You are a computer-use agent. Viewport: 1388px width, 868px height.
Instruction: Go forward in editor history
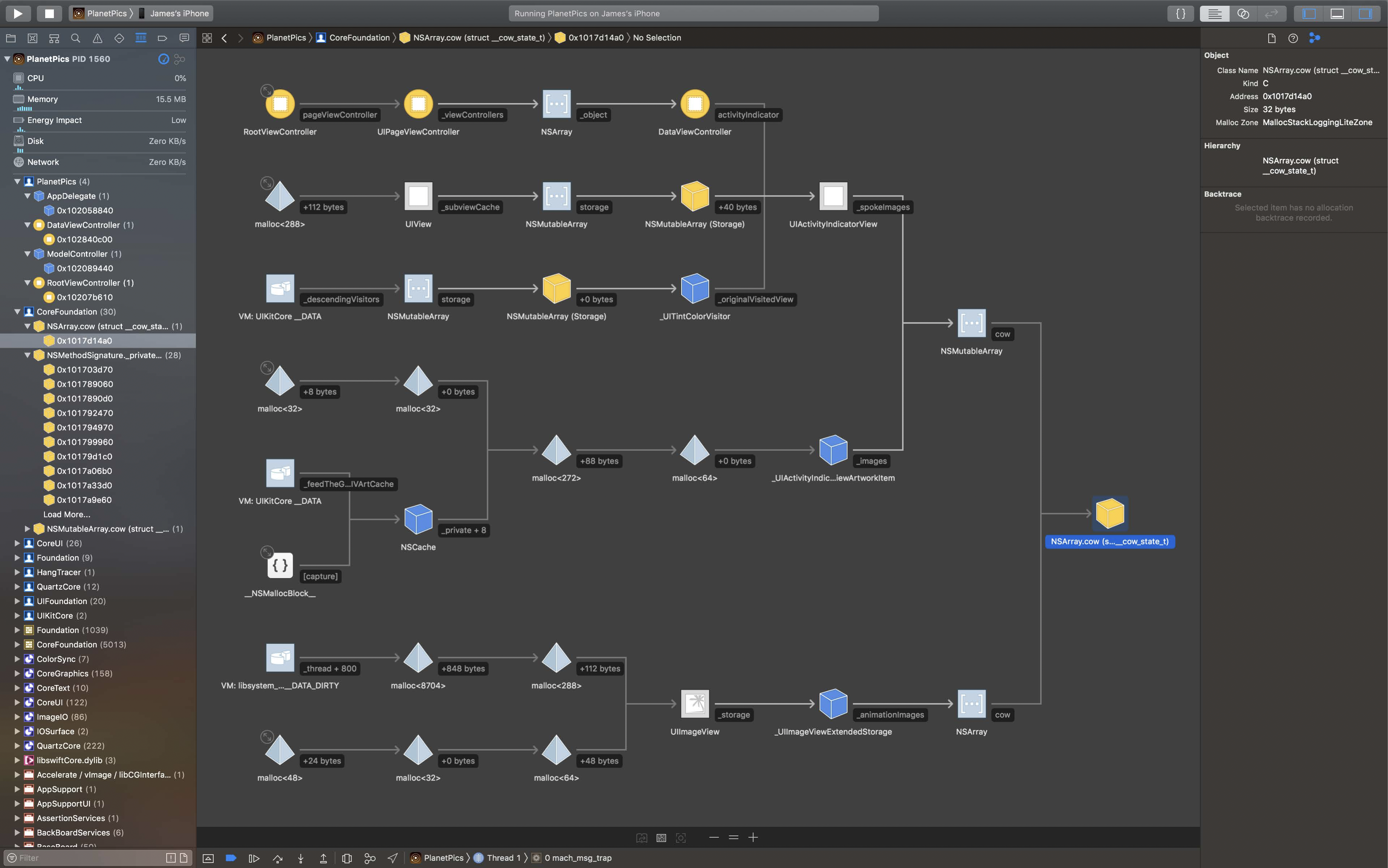(240, 38)
